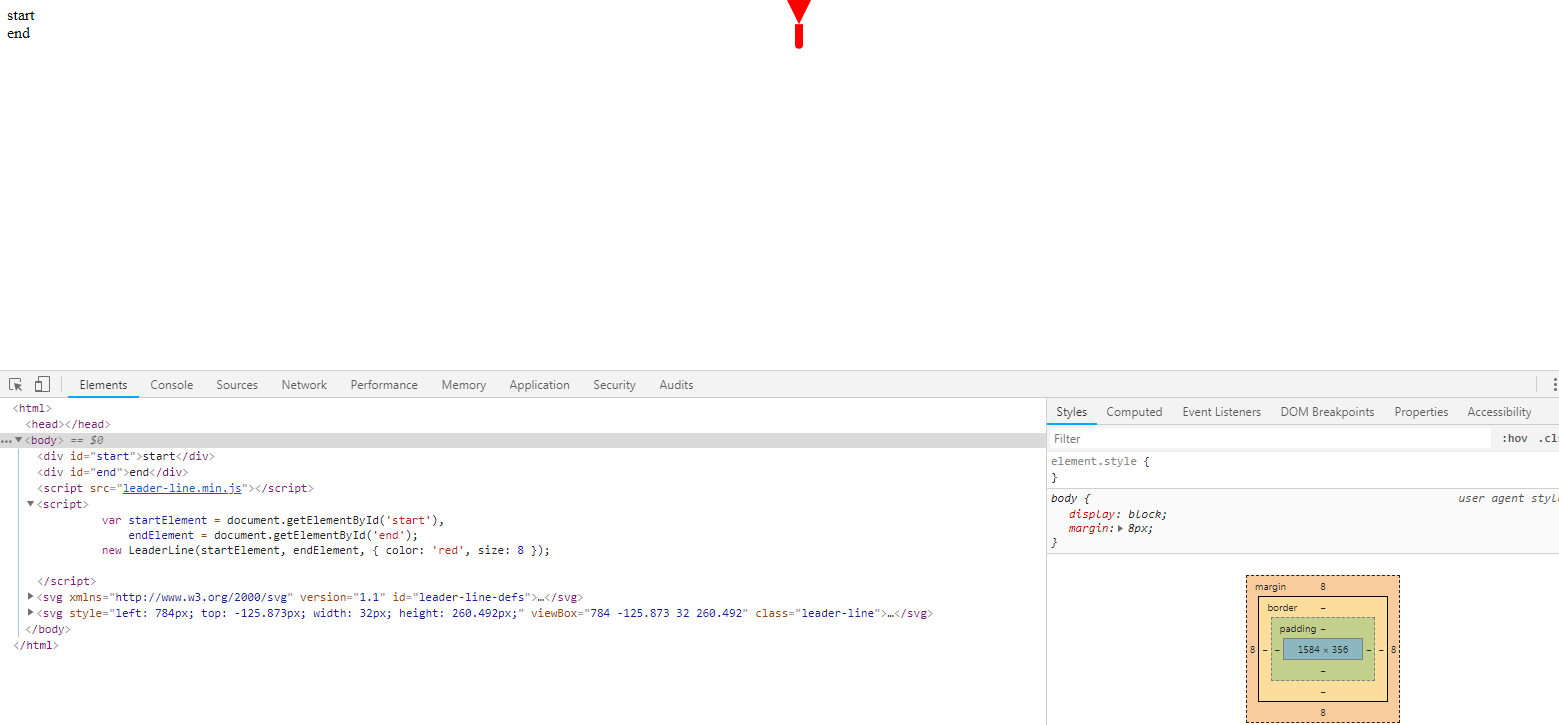Open the leader-line.min.js script link
Image resolution: width=1559 pixels, height=725 pixels.
tap(182, 488)
